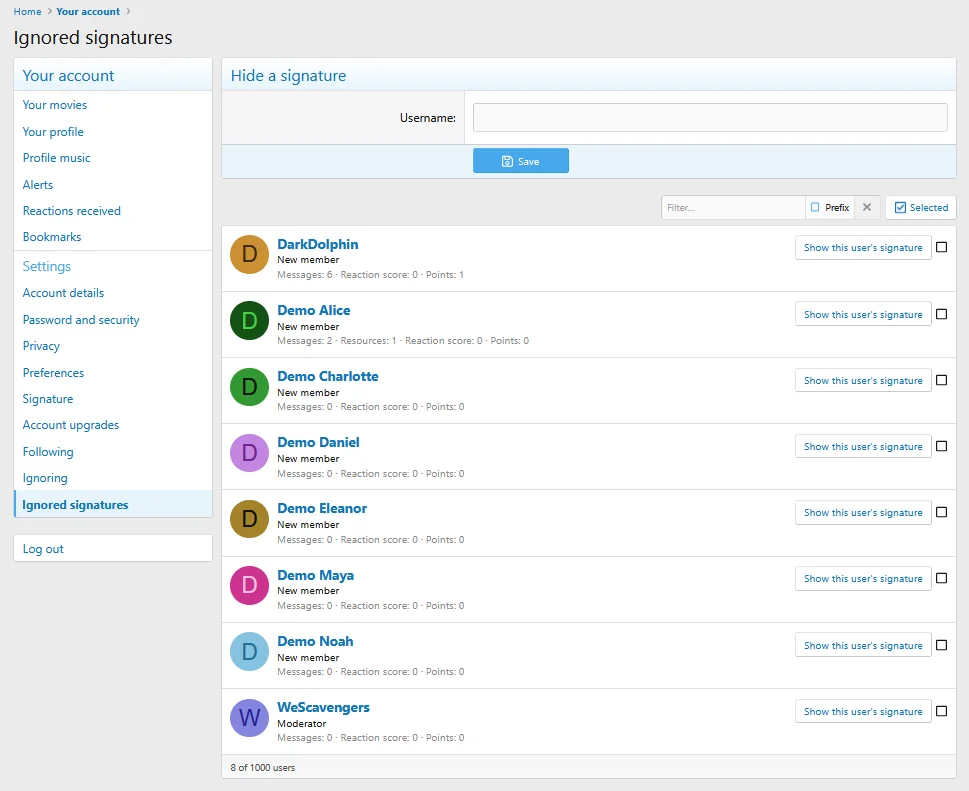This screenshot has height=791, width=969.
Task: Click Demo Daniel's purple avatar
Action: coord(249,452)
